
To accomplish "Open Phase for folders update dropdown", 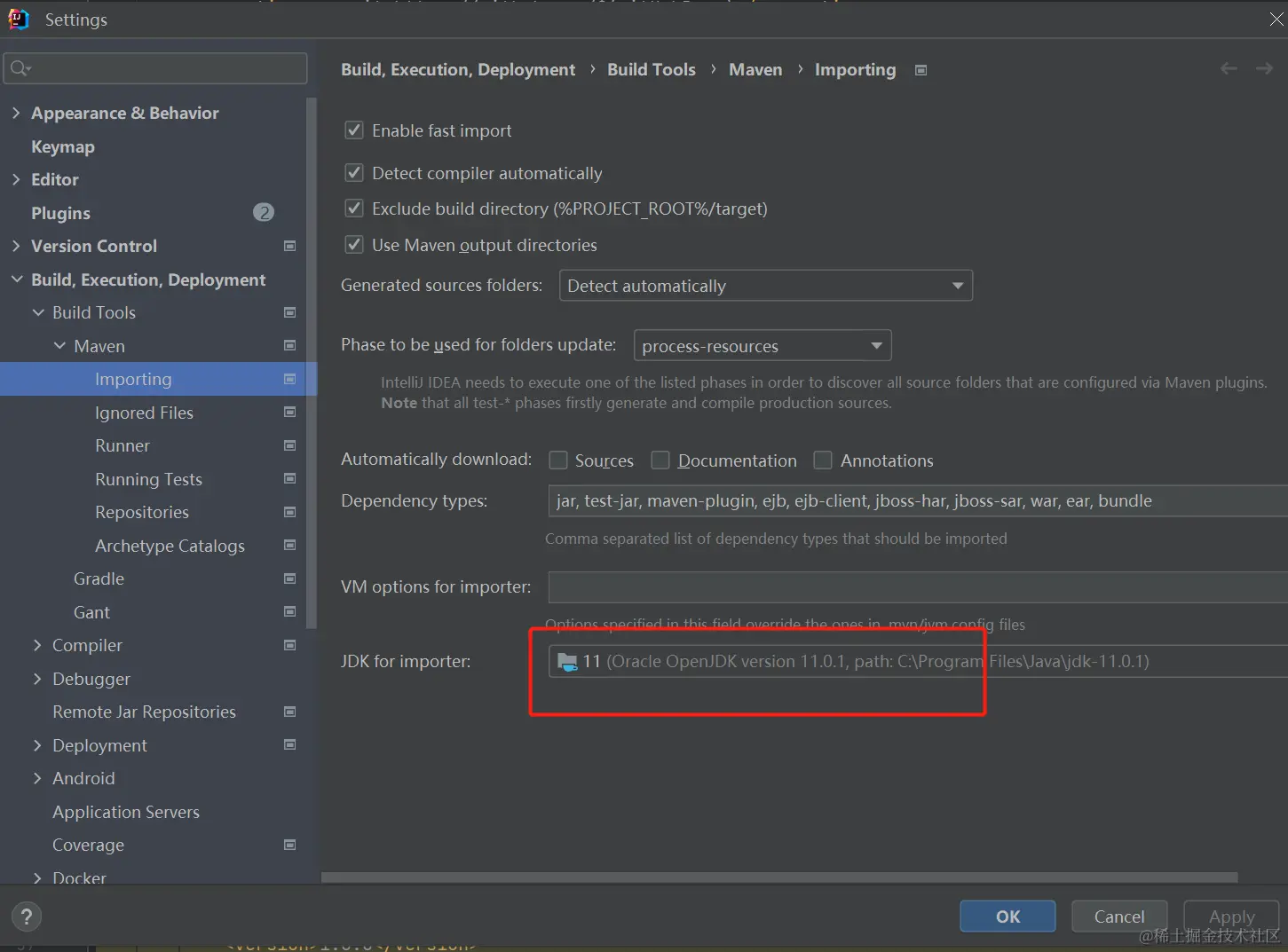I will (x=763, y=345).
